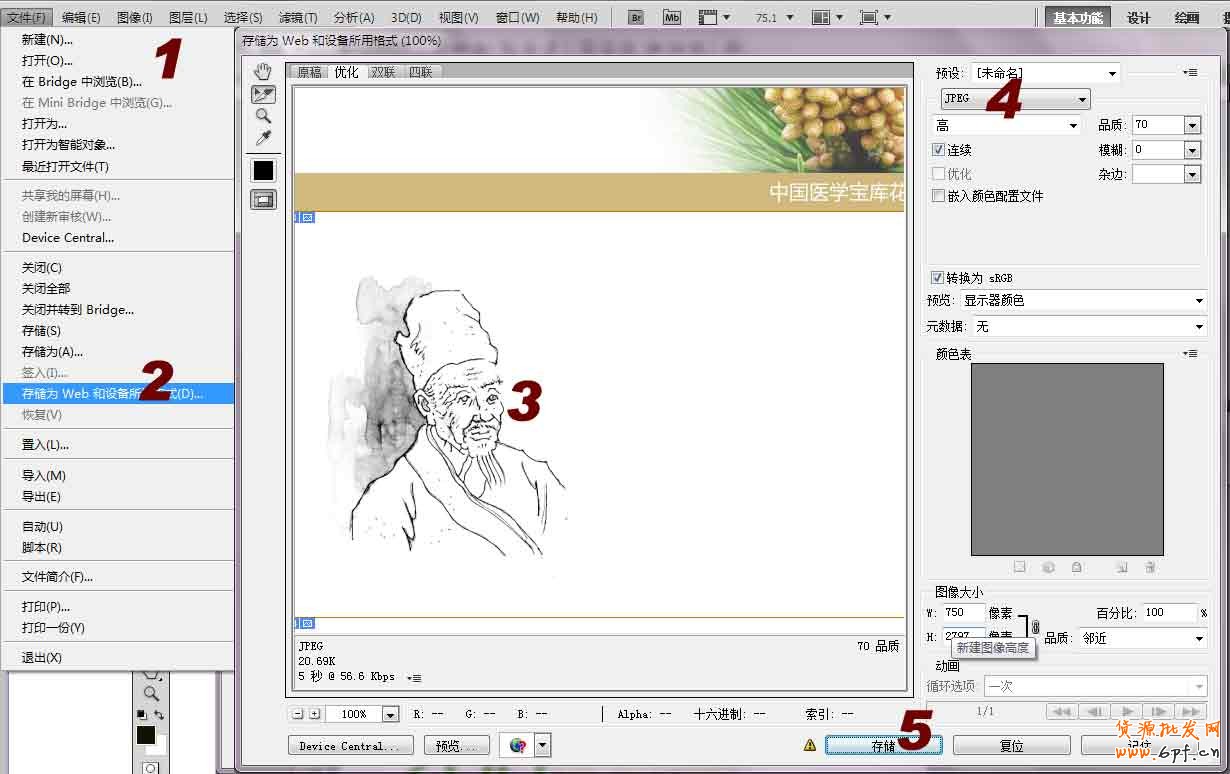Screen dimensions: 1230x774
Task: Select the Hand tool in dialog
Action: tap(263, 71)
